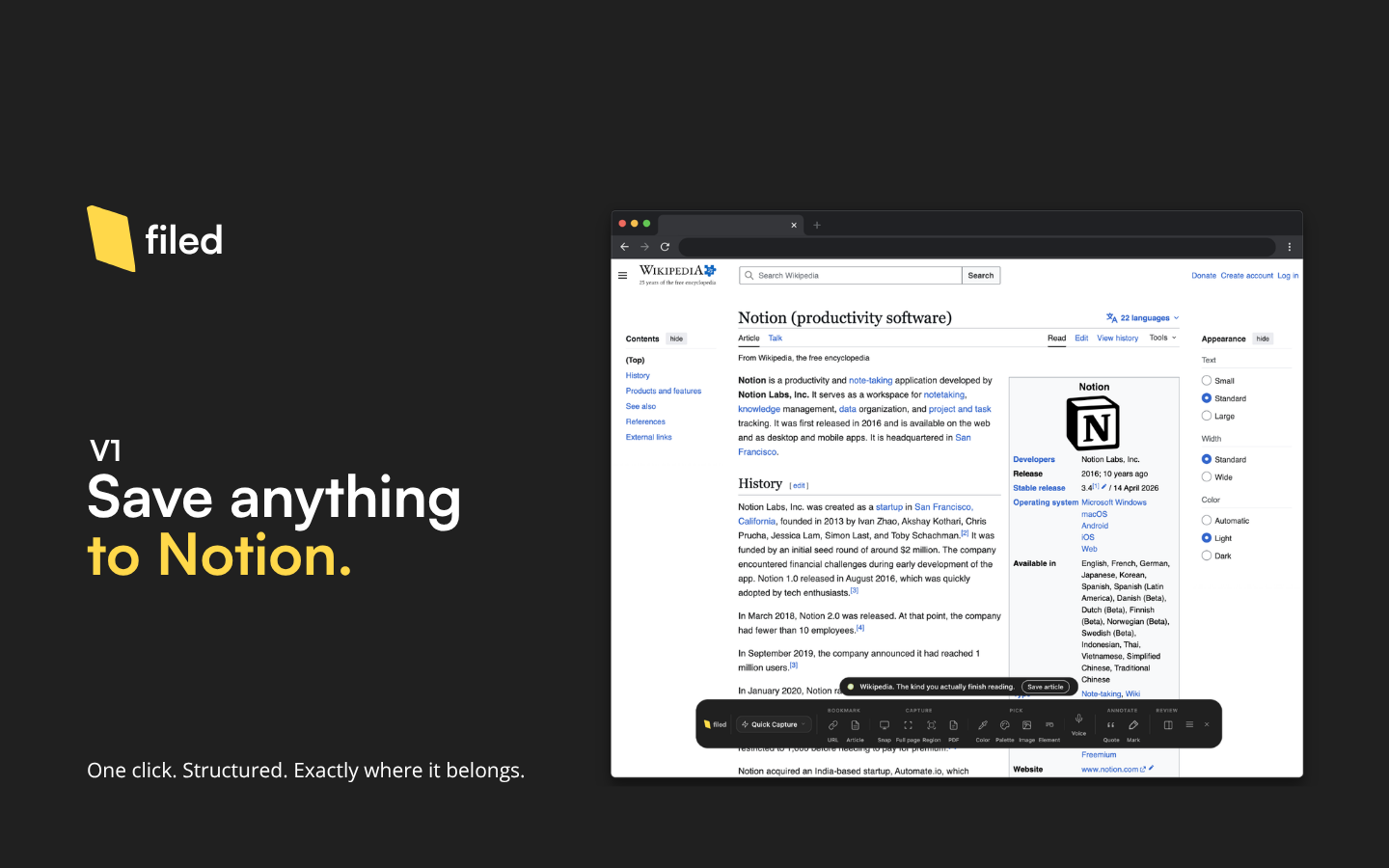Select Small text size

click(1207, 381)
